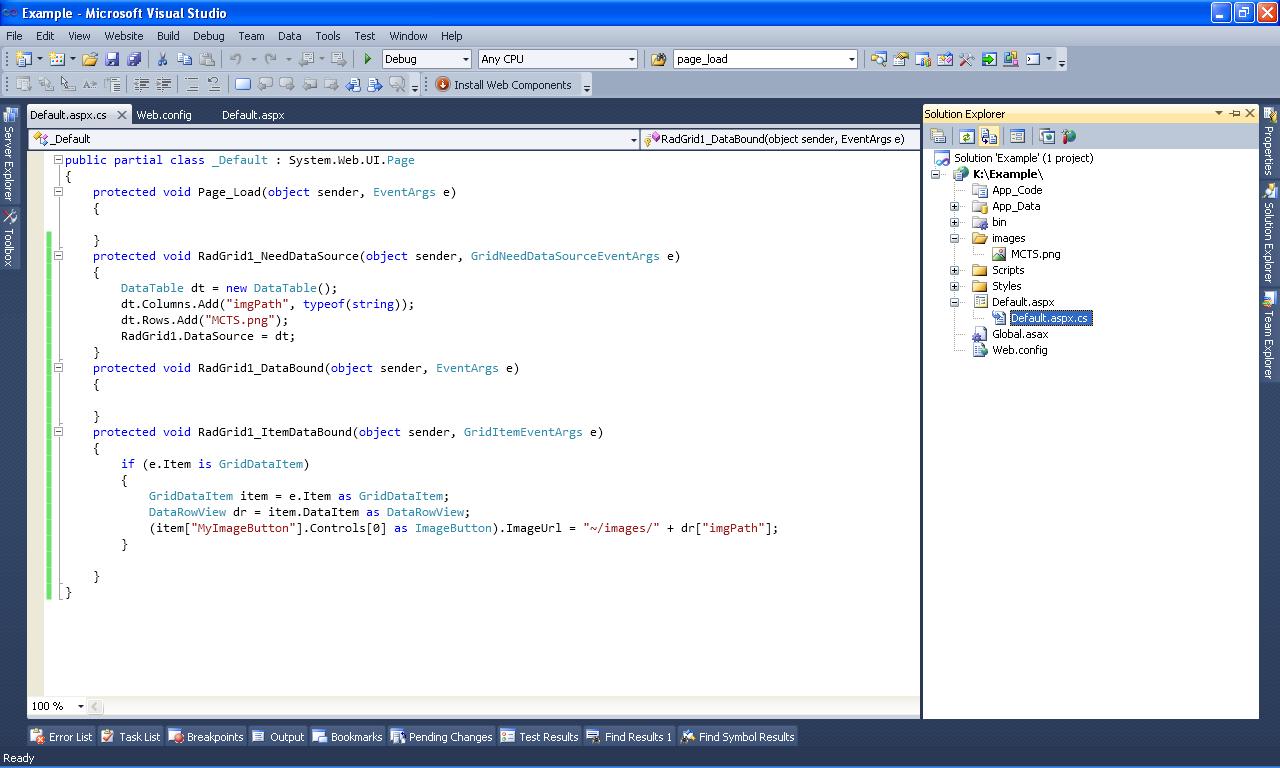
Task: Expand the App_Data folder node
Action: [954, 206]
